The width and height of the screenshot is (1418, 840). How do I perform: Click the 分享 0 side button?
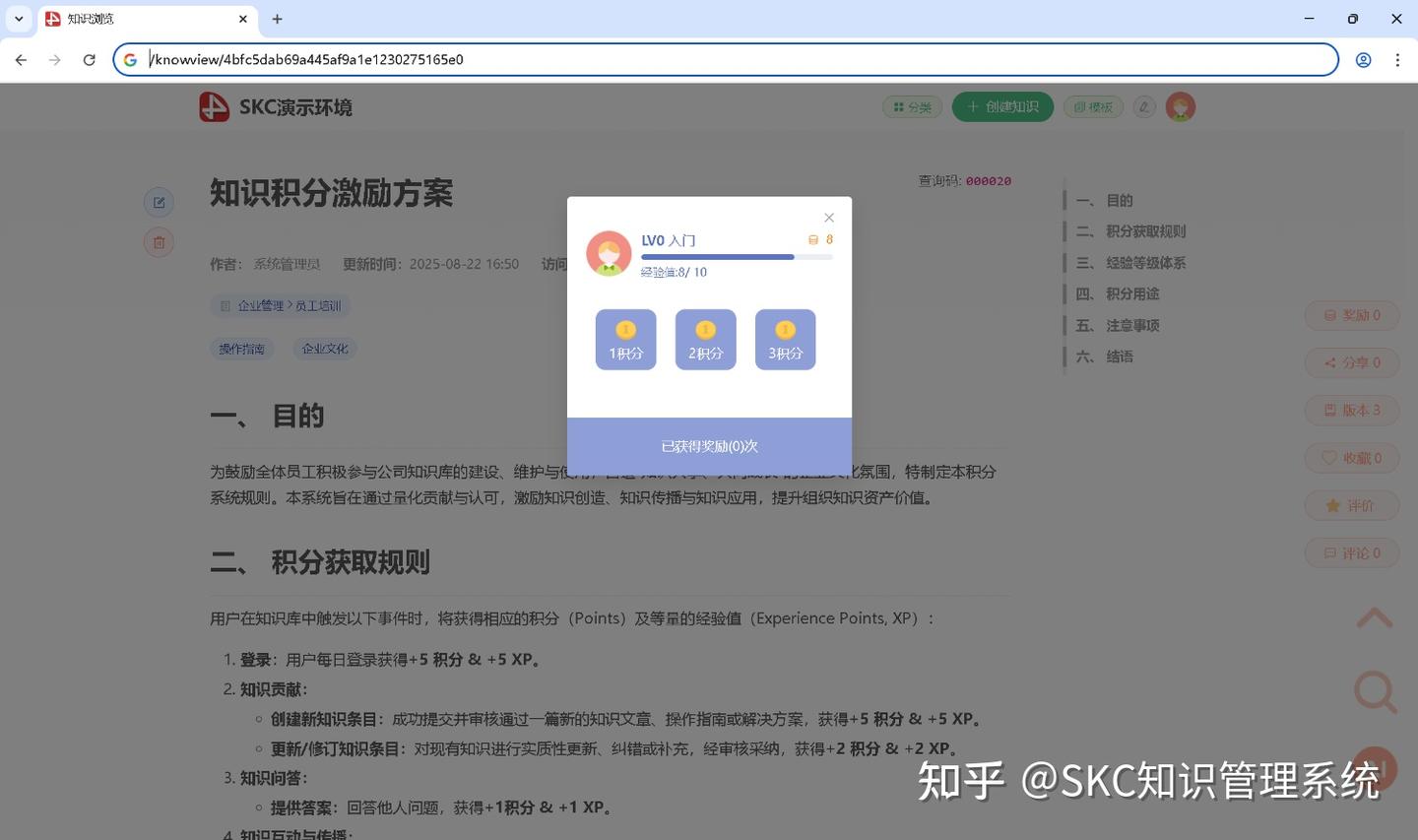pos(1352,362)
